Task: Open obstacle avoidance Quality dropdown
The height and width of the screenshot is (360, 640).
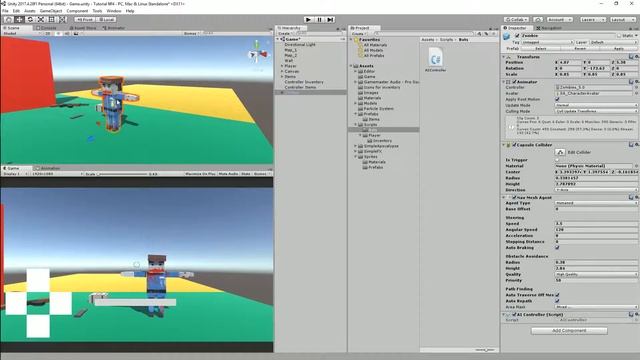Action: pos(596,274)
